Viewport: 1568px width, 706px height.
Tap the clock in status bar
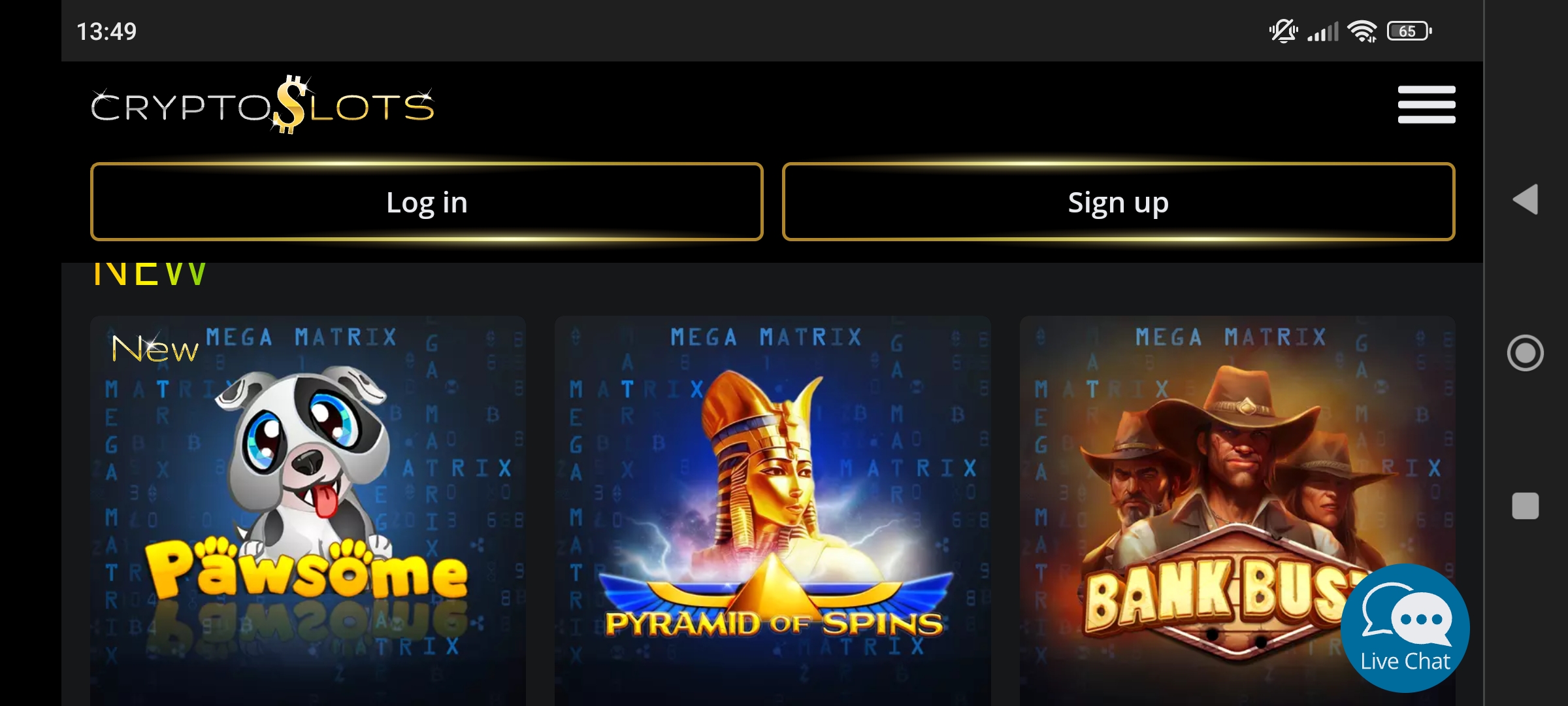[x=106, y=31]
